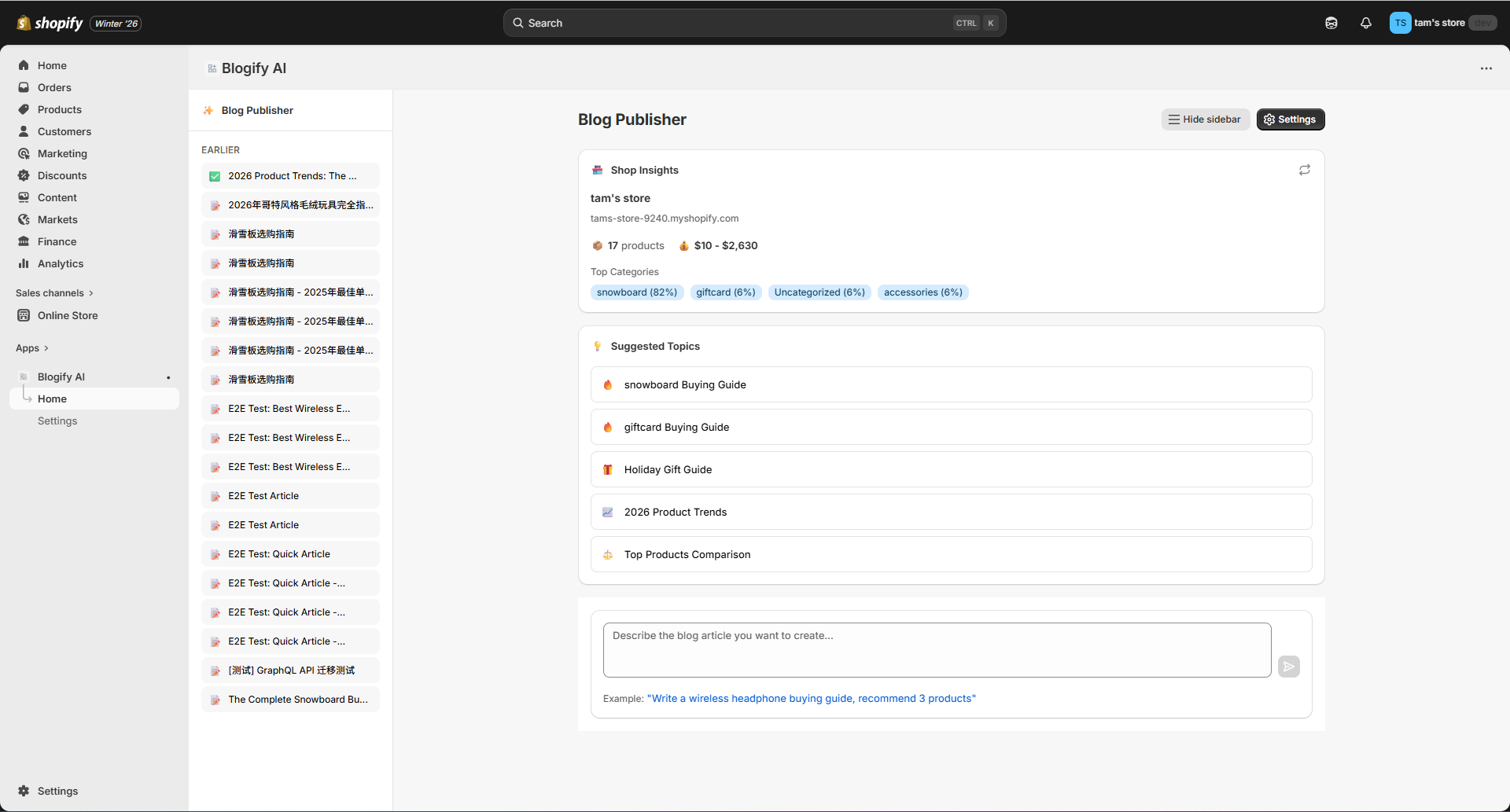Expand the Apps section
1510x812 pixels.
32,347
